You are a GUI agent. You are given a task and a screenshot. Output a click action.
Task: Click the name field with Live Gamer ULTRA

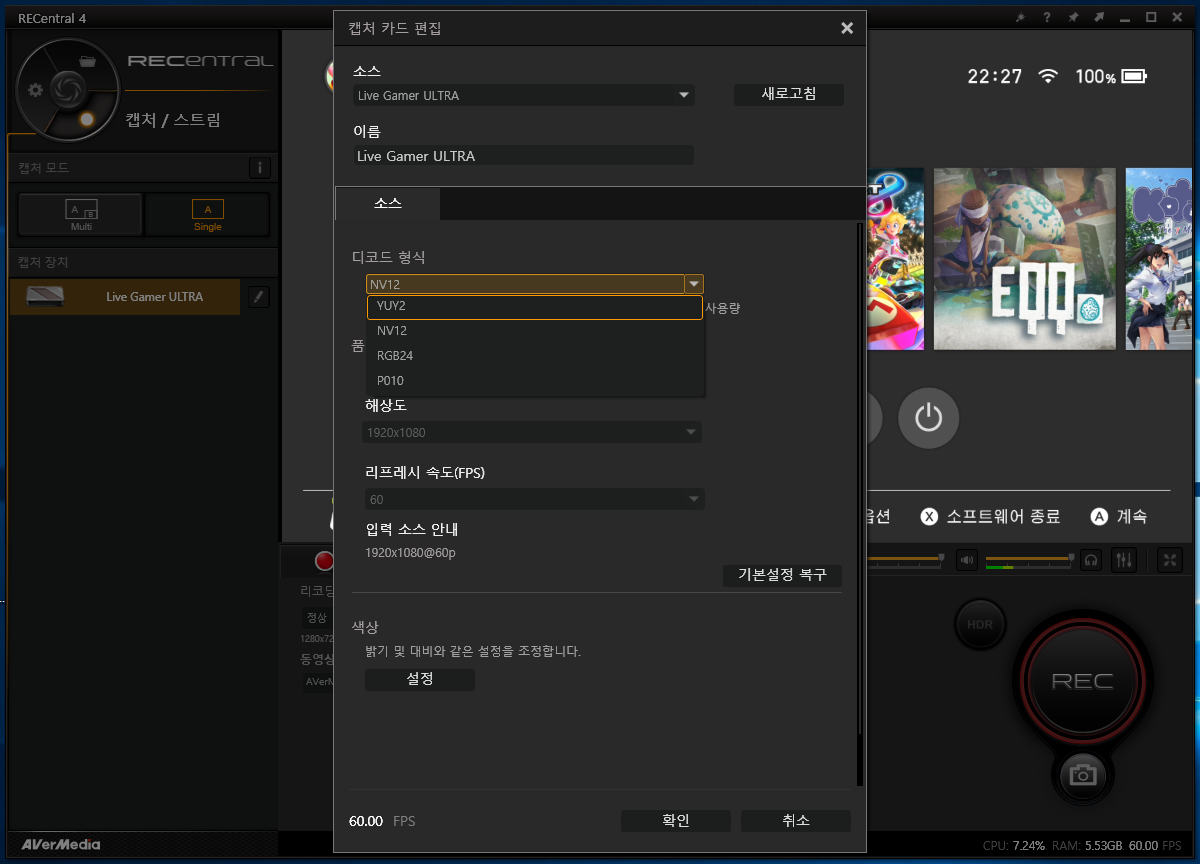(524, 156)
